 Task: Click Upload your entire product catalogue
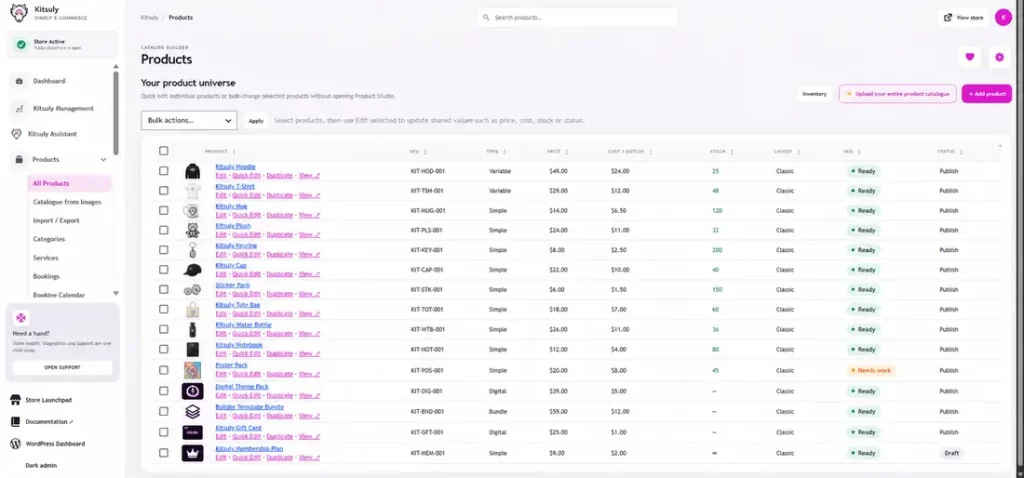[898, 94]
